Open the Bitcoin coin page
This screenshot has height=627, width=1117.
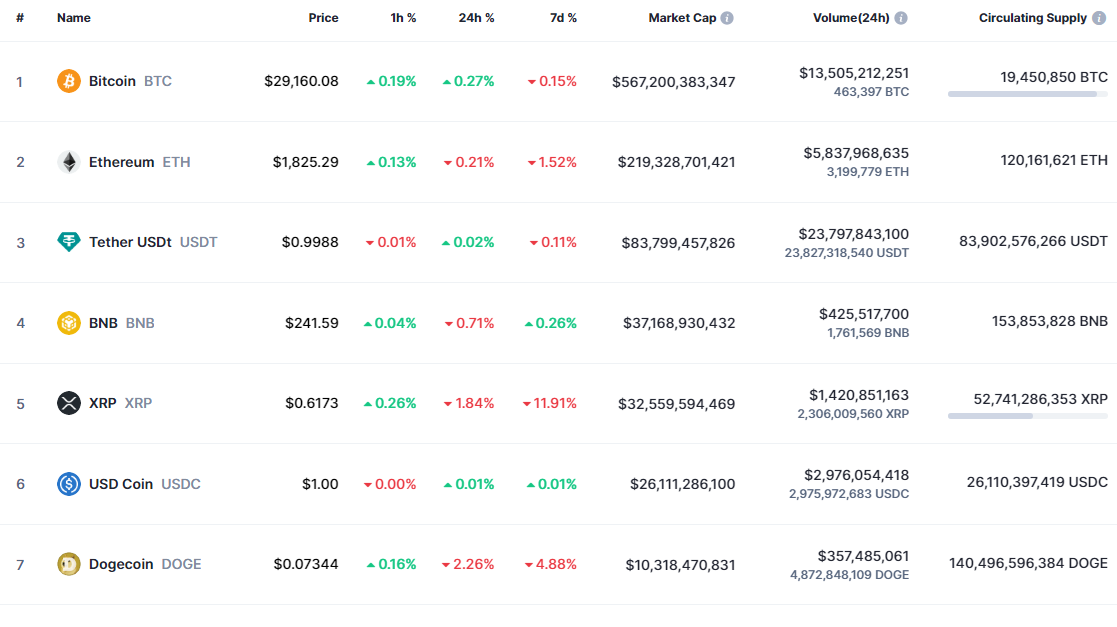click(113, 81)
